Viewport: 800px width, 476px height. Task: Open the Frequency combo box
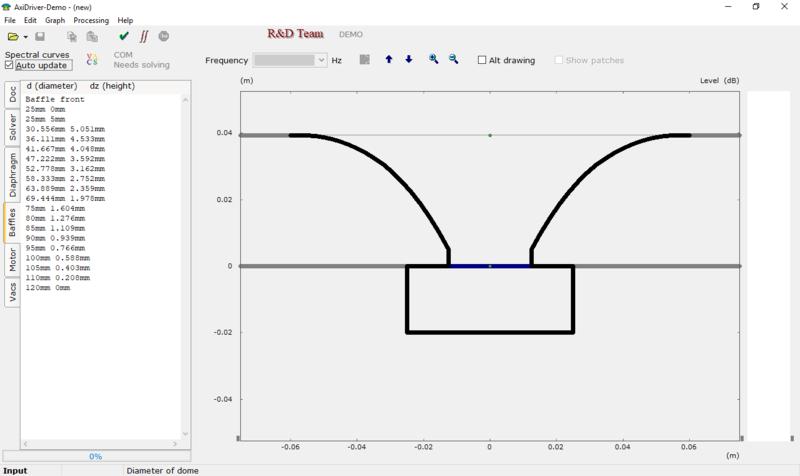[290, 60]
